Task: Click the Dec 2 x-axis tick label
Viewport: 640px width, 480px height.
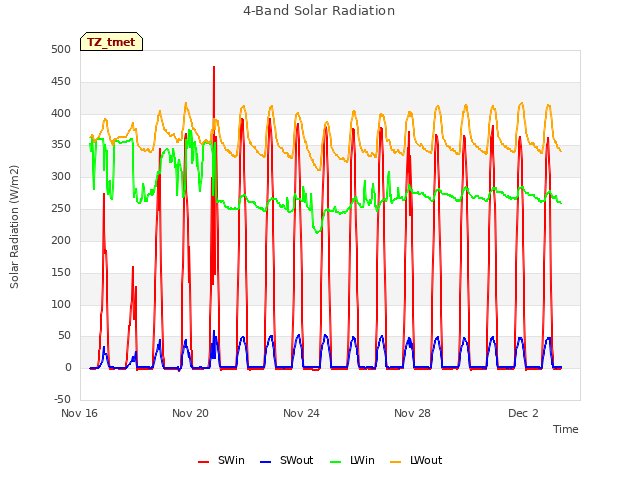Action: 523,413
